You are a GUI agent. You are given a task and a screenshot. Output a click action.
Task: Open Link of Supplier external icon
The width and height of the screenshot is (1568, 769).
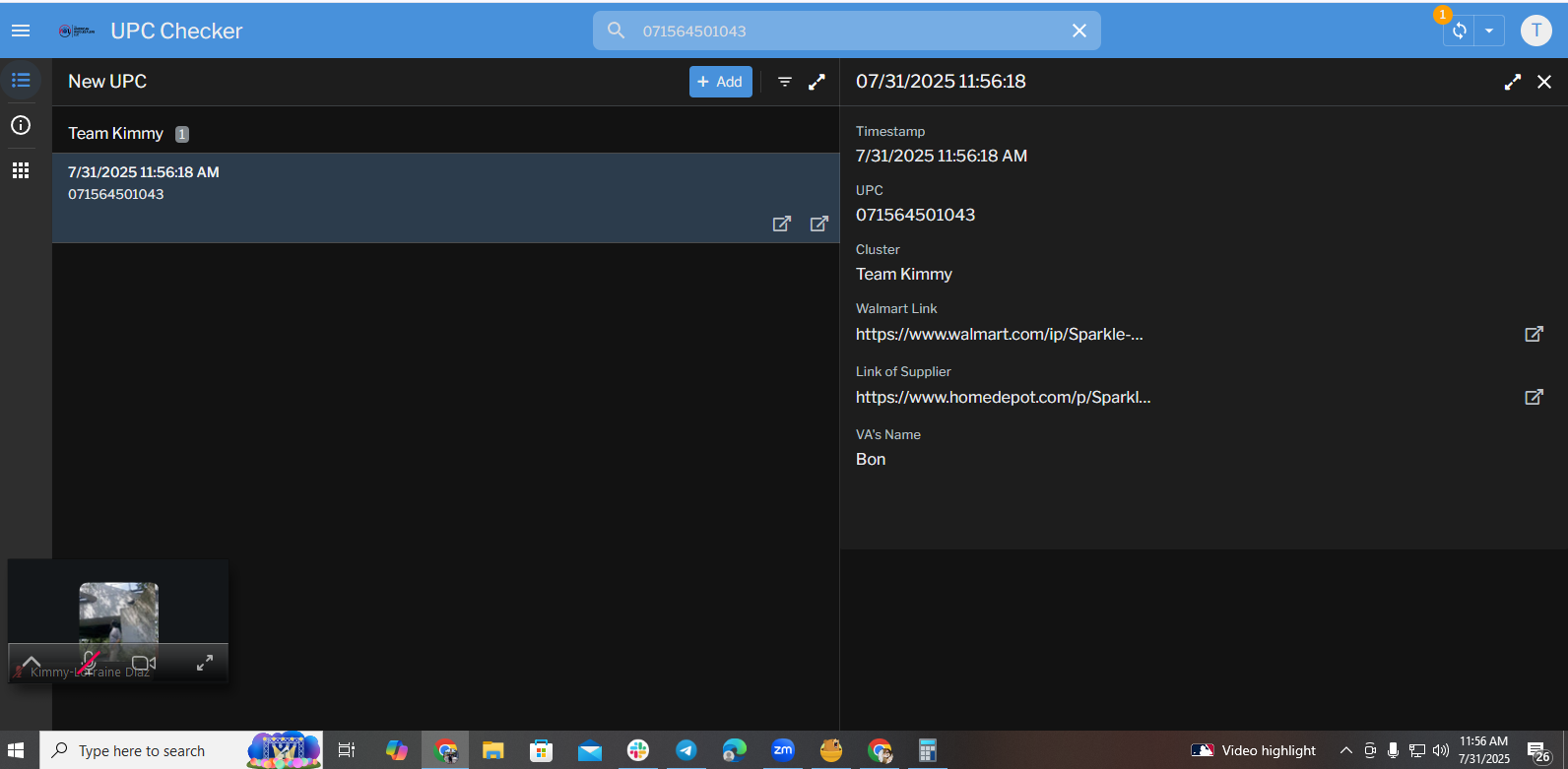pyautogui.click(x=1534, y=397)
